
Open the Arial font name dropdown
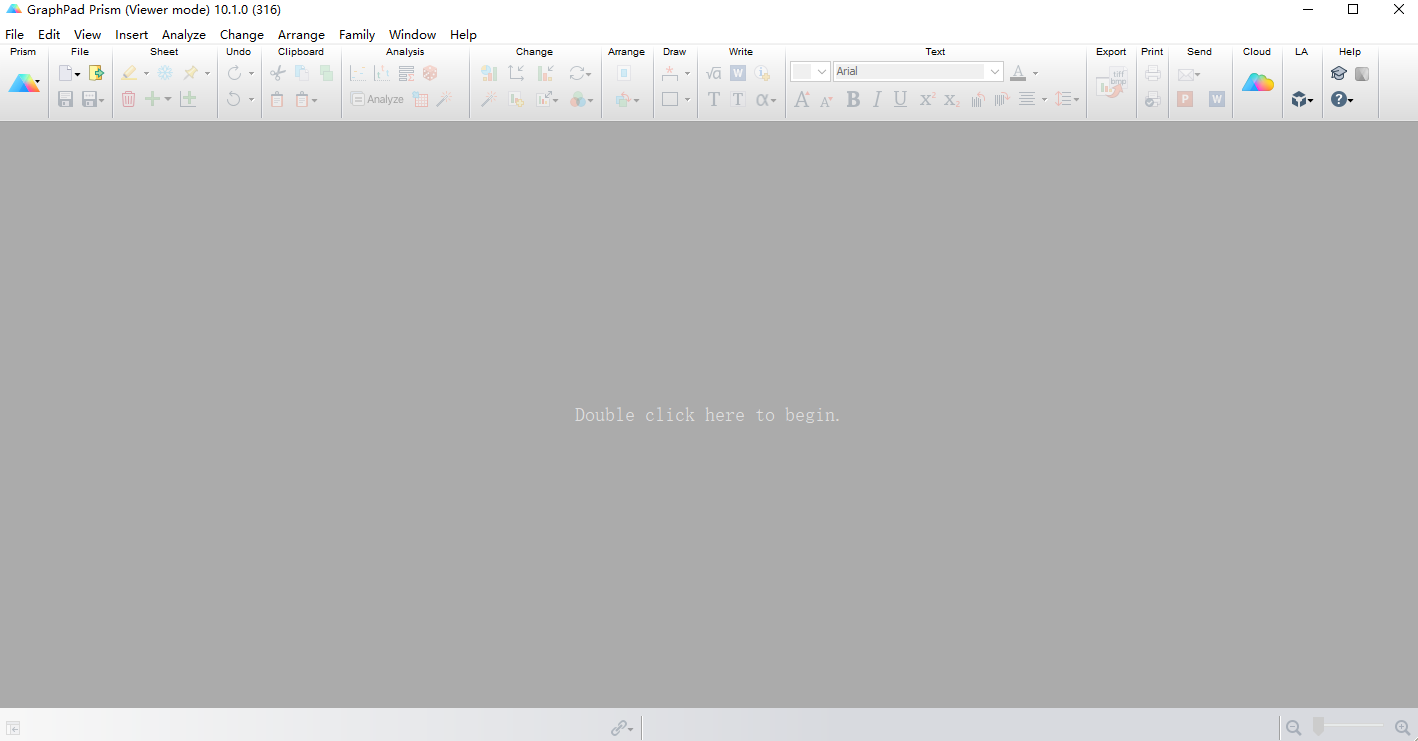[994, 71]
